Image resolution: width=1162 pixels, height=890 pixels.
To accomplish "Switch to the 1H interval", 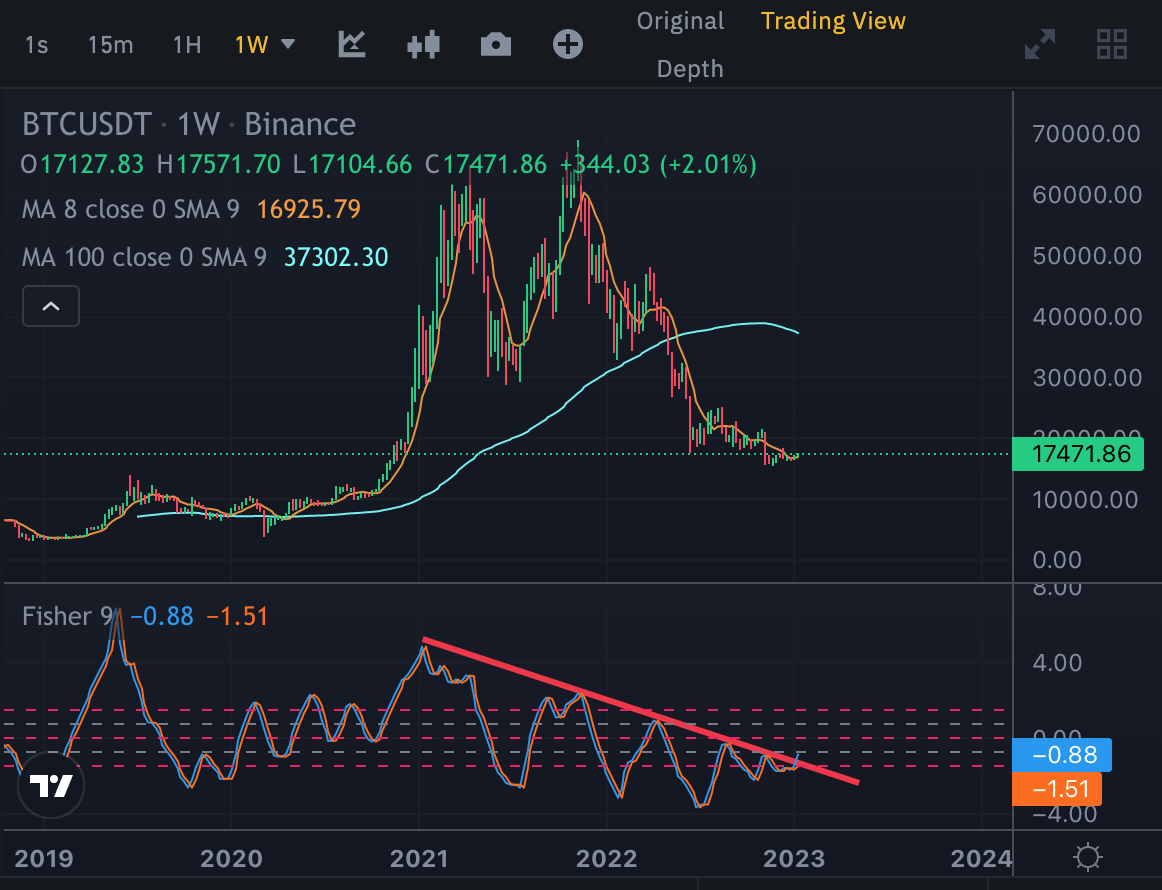I will [x=187, y=45].
